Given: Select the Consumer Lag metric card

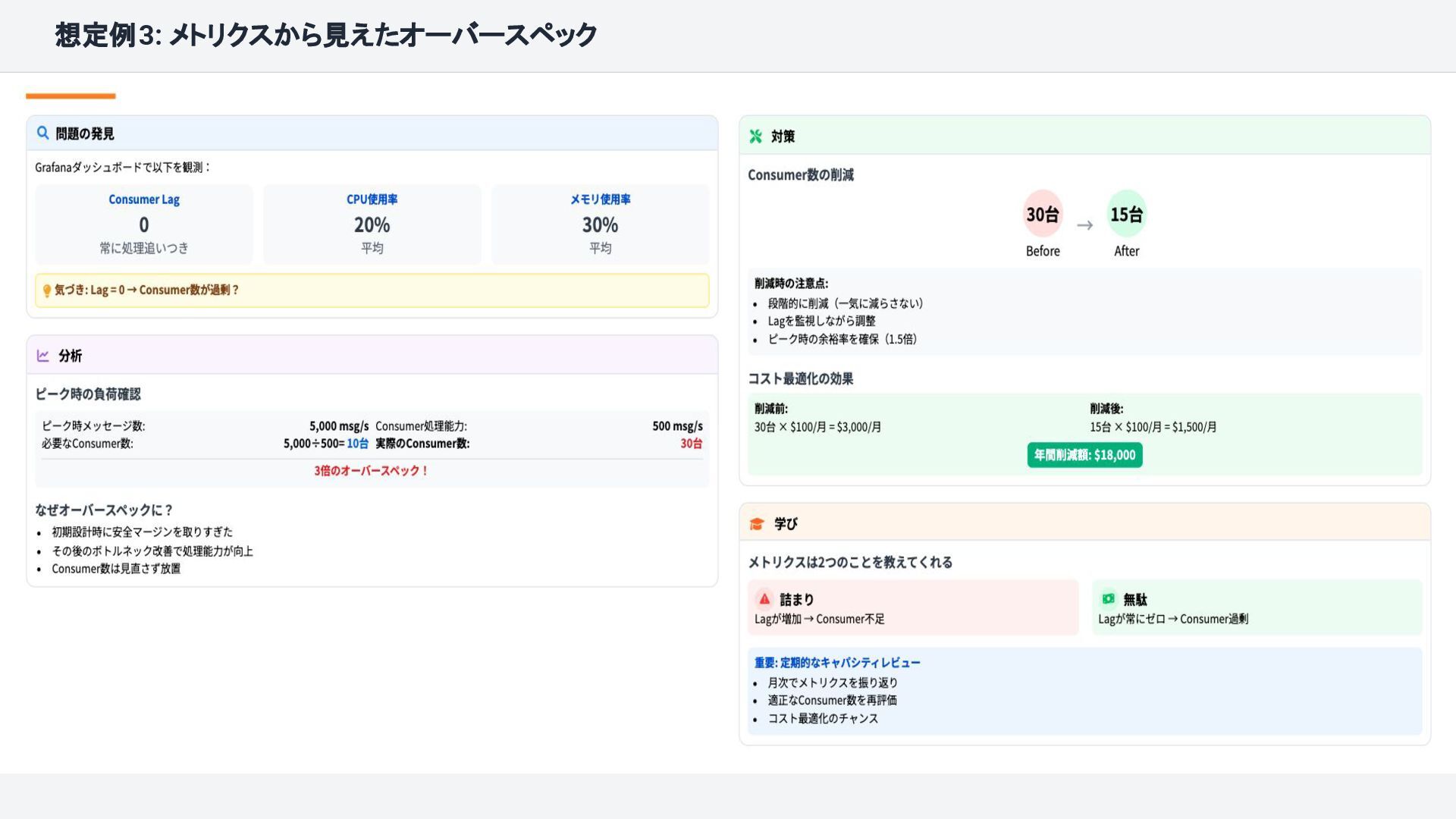Looking at the screenshot, I should click(144, 224).
